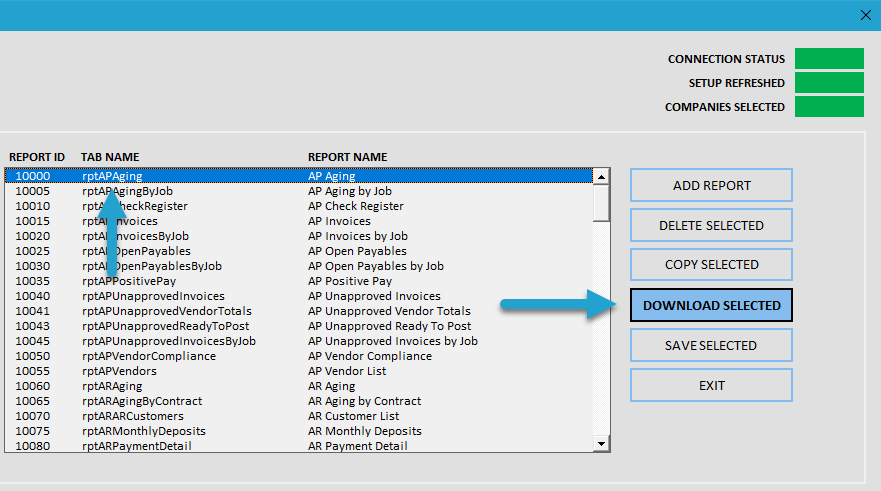Select the 'AP Invoices' report row

point(299,221)
